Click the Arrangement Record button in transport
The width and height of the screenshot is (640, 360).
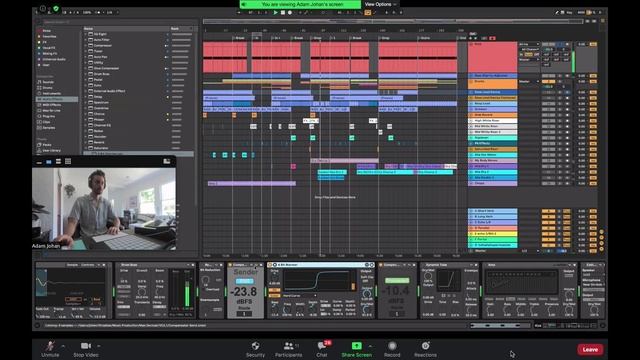point(290,13)
